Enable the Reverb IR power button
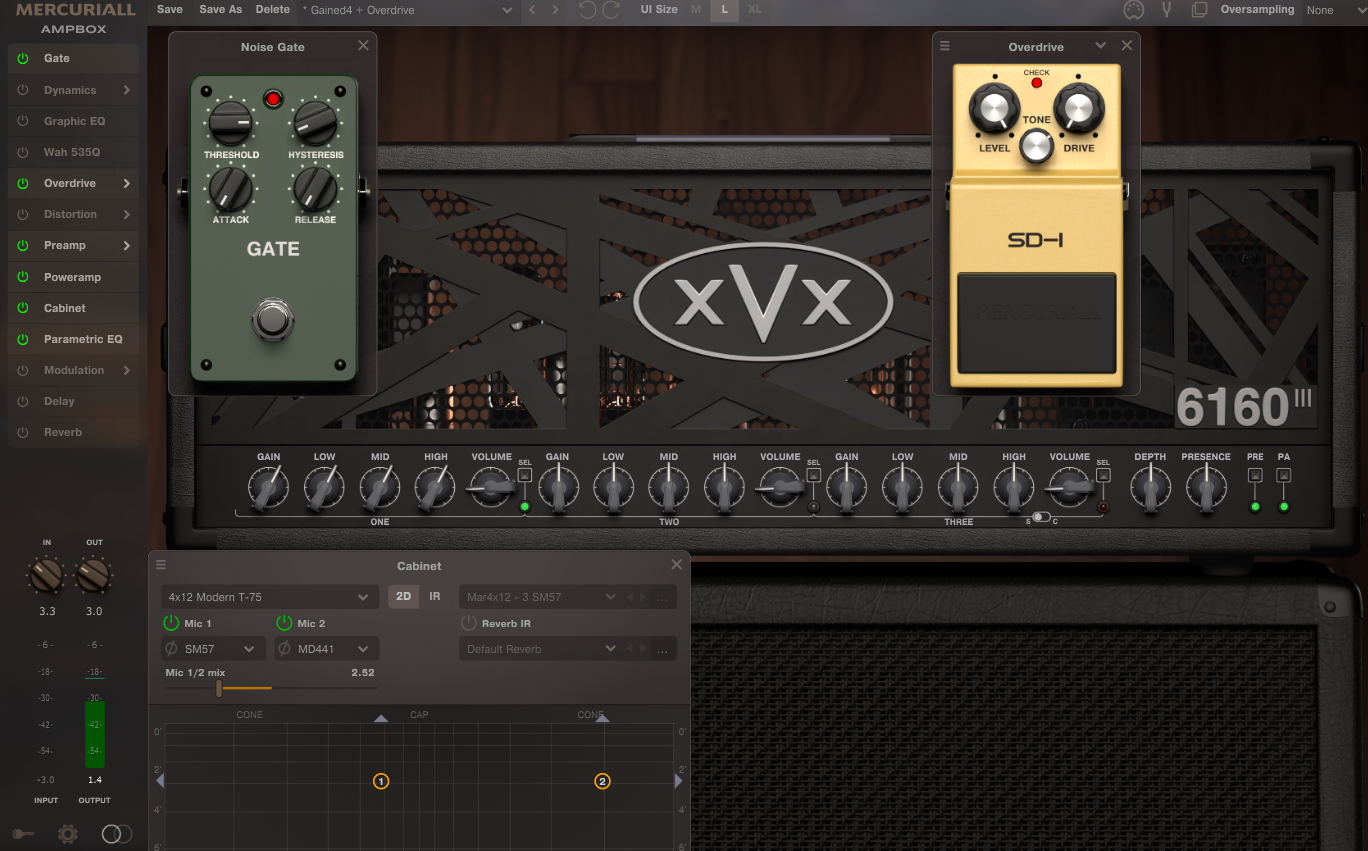 click(x=468, y=623)
